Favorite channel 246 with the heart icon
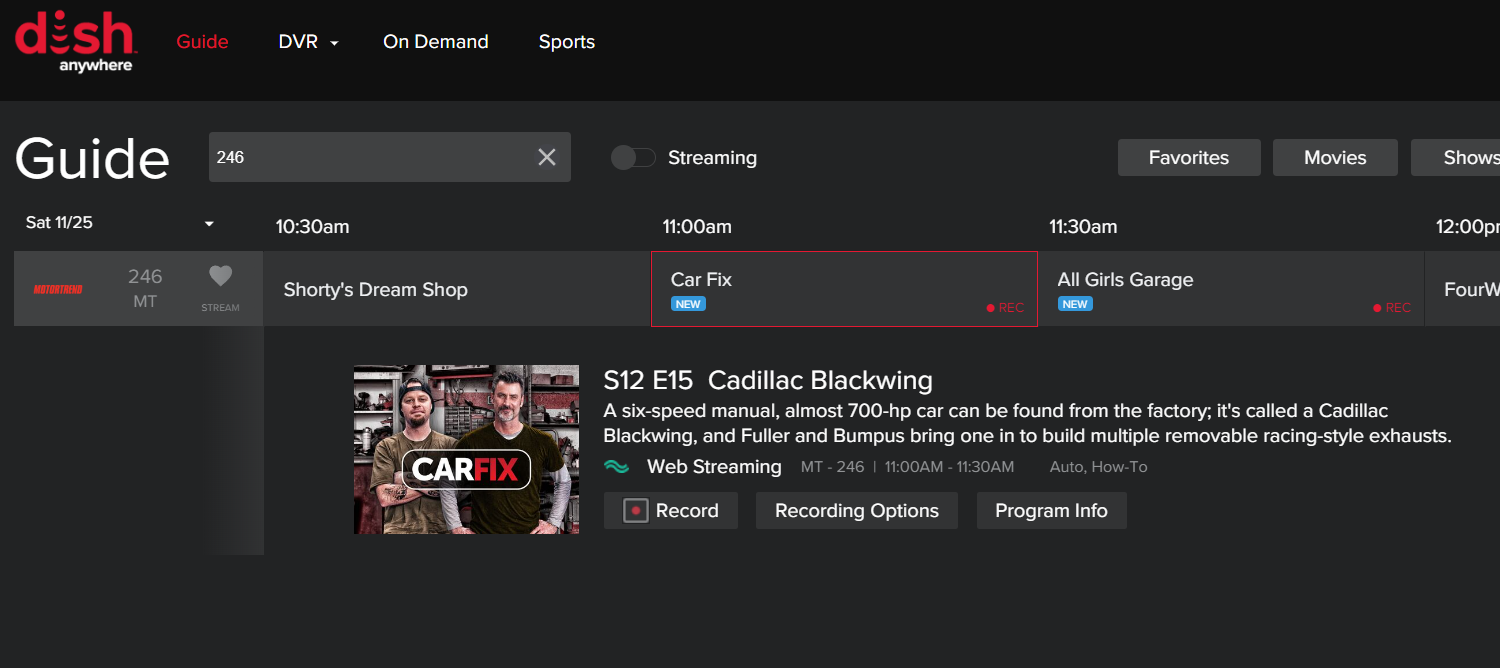 [220, 277]
